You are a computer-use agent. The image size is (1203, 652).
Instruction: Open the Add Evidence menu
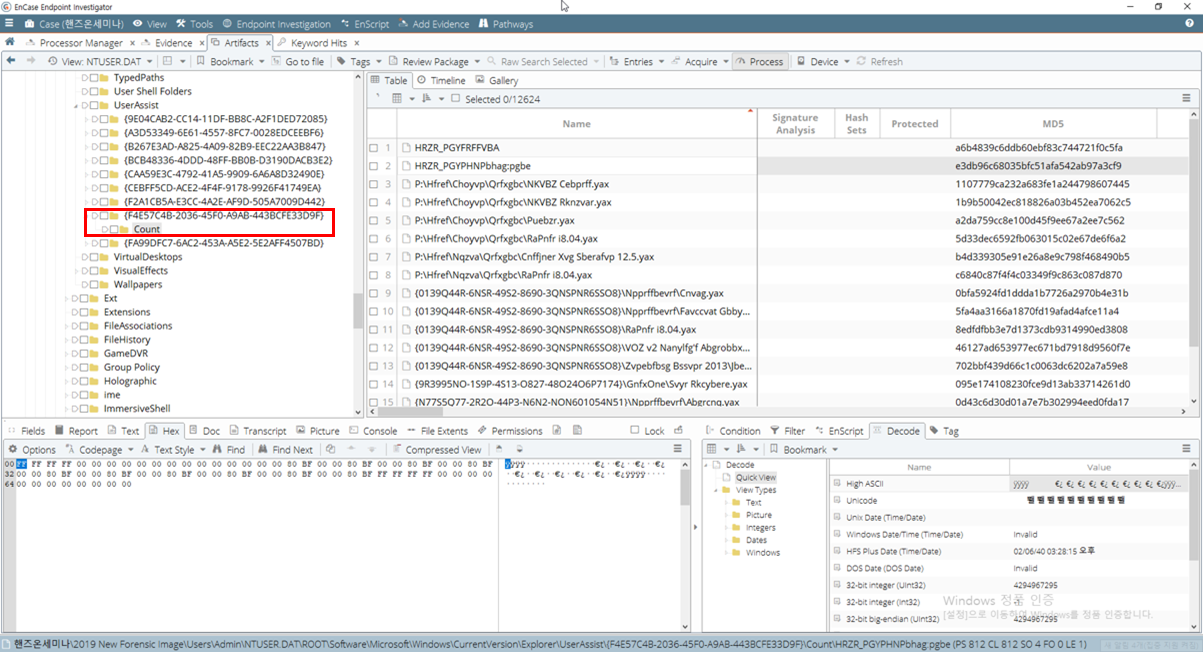point(433,23)
